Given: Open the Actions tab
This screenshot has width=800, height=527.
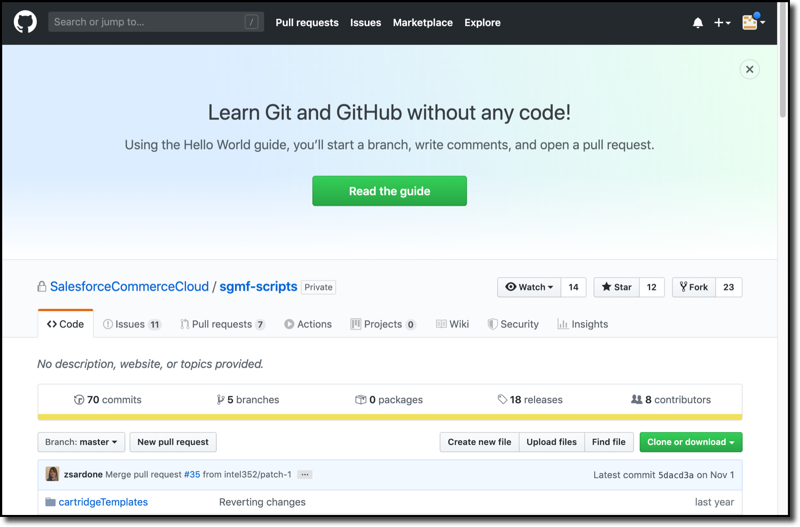Looking at the screenshot, I should 308,324.
